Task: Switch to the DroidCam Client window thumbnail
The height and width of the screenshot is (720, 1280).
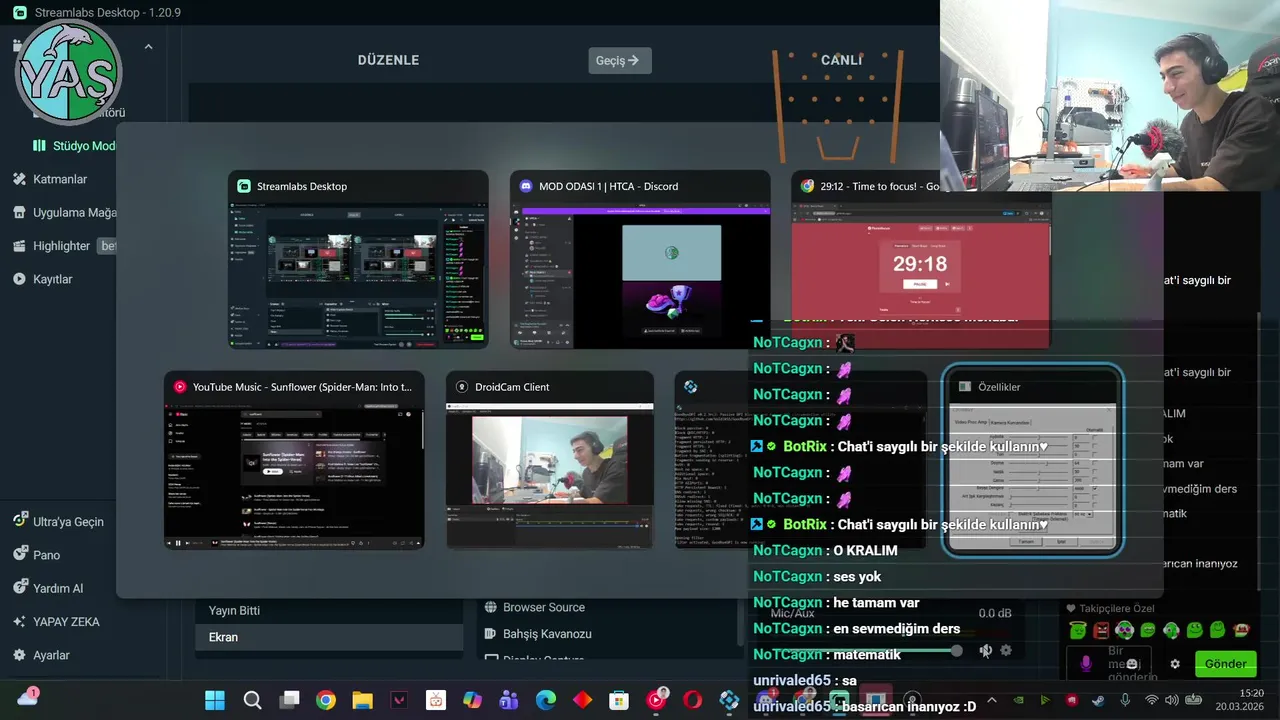Action: [550, 460]
